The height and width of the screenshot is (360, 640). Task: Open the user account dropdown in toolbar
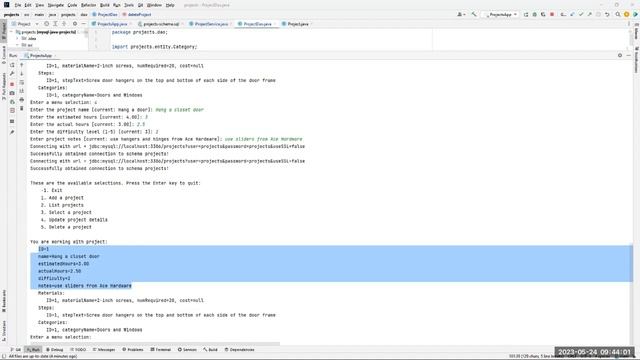click(x=461, y=14)
